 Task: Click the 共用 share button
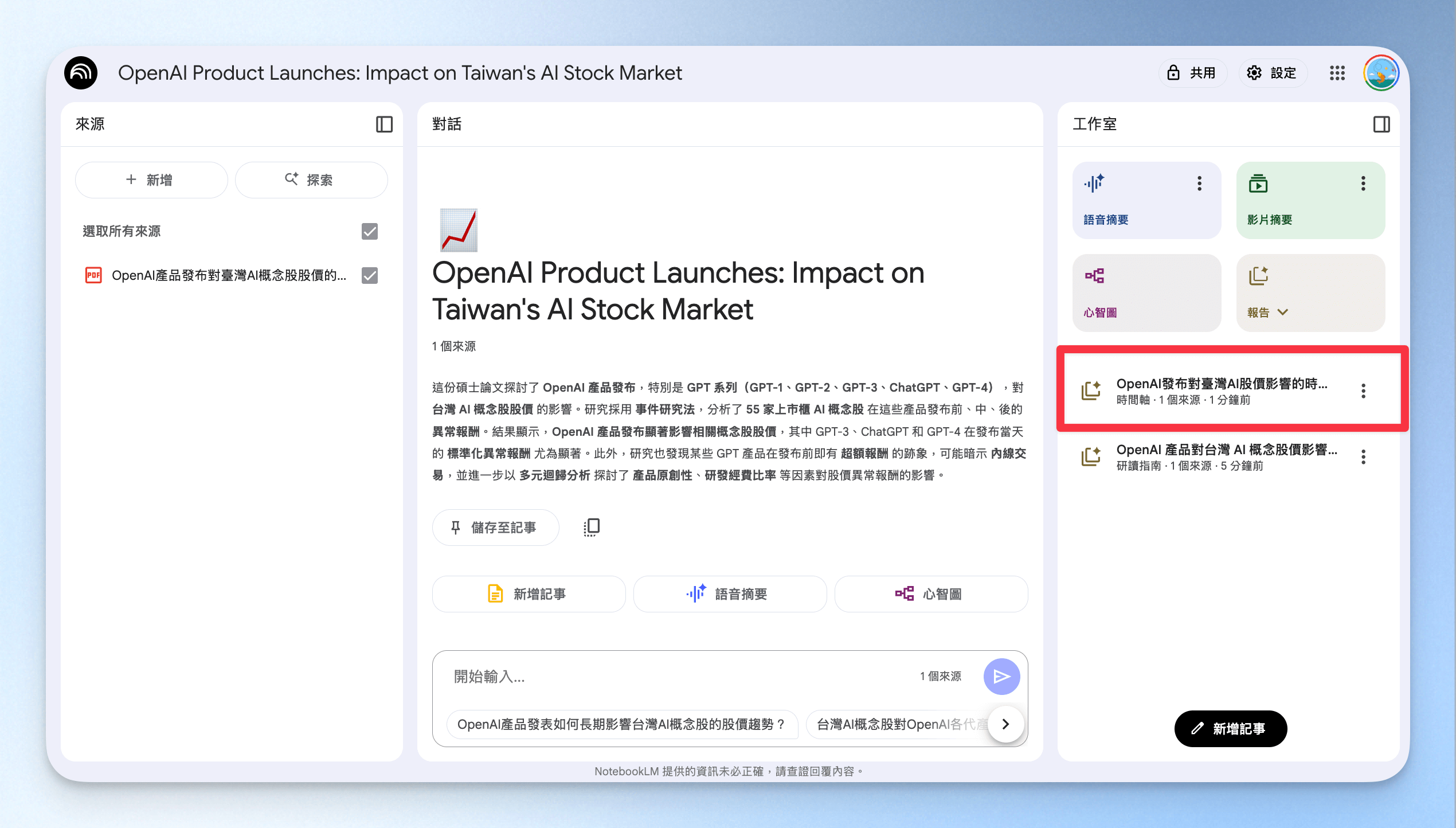click(1193, 73)
